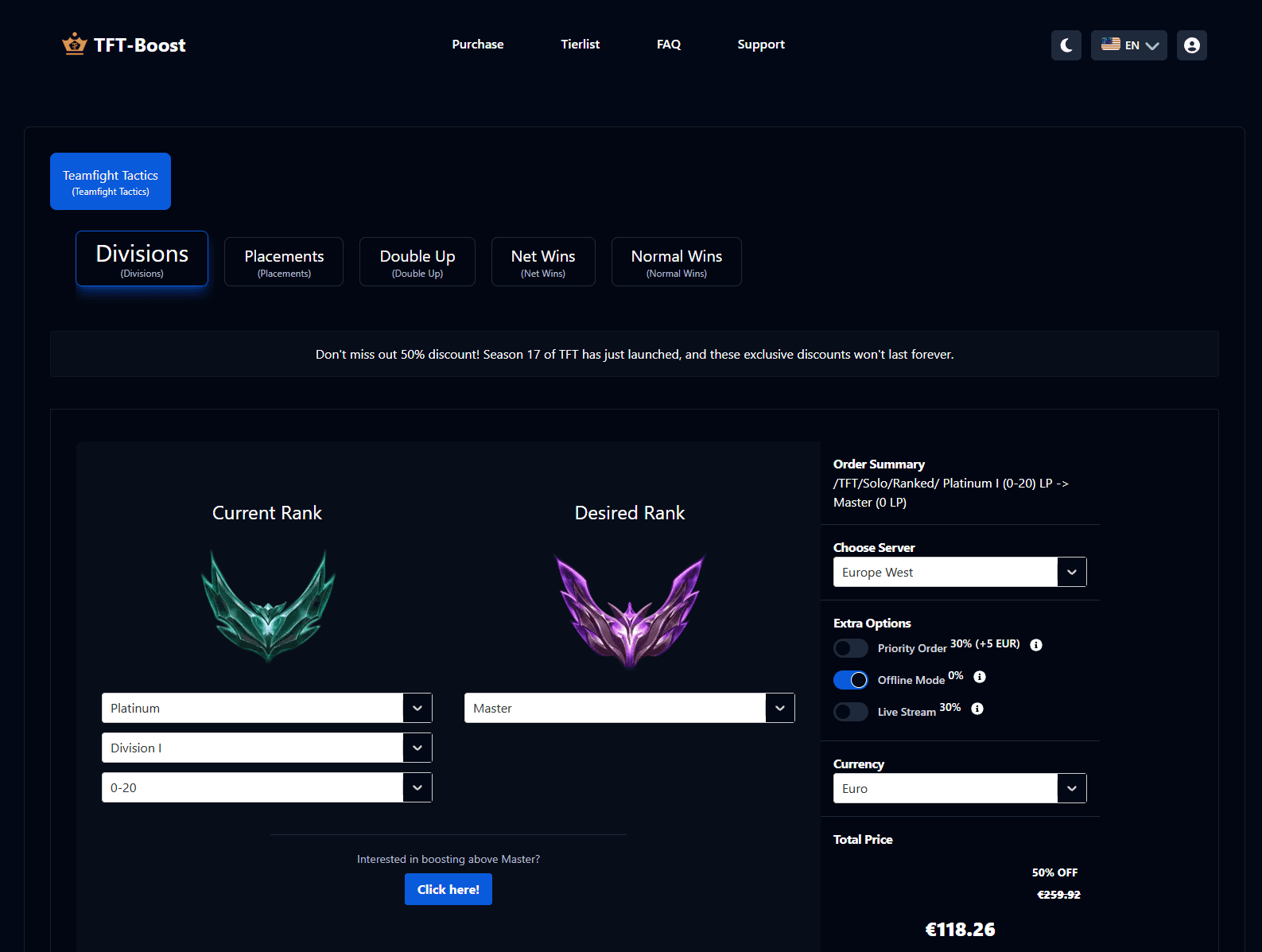This screenshot has width=1262, height=952.
Task: Click the 'Currency' label
Action: pos(859,764)
